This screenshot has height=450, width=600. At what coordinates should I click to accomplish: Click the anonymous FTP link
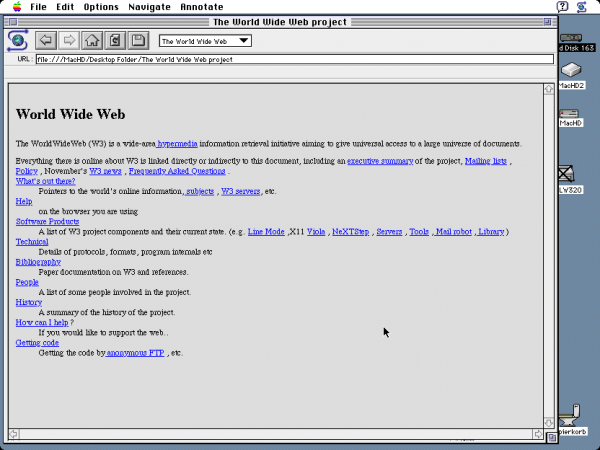coord(136,353)
